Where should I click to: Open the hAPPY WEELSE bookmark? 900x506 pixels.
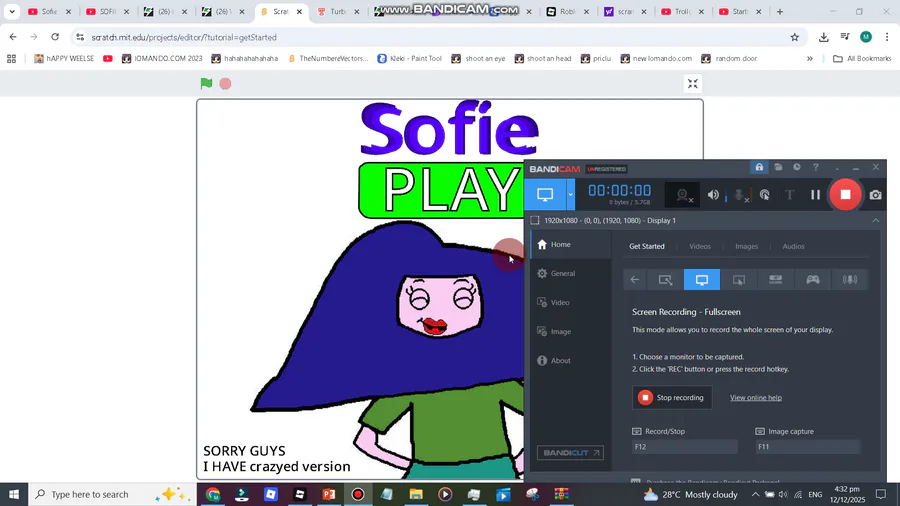(64, 59)
